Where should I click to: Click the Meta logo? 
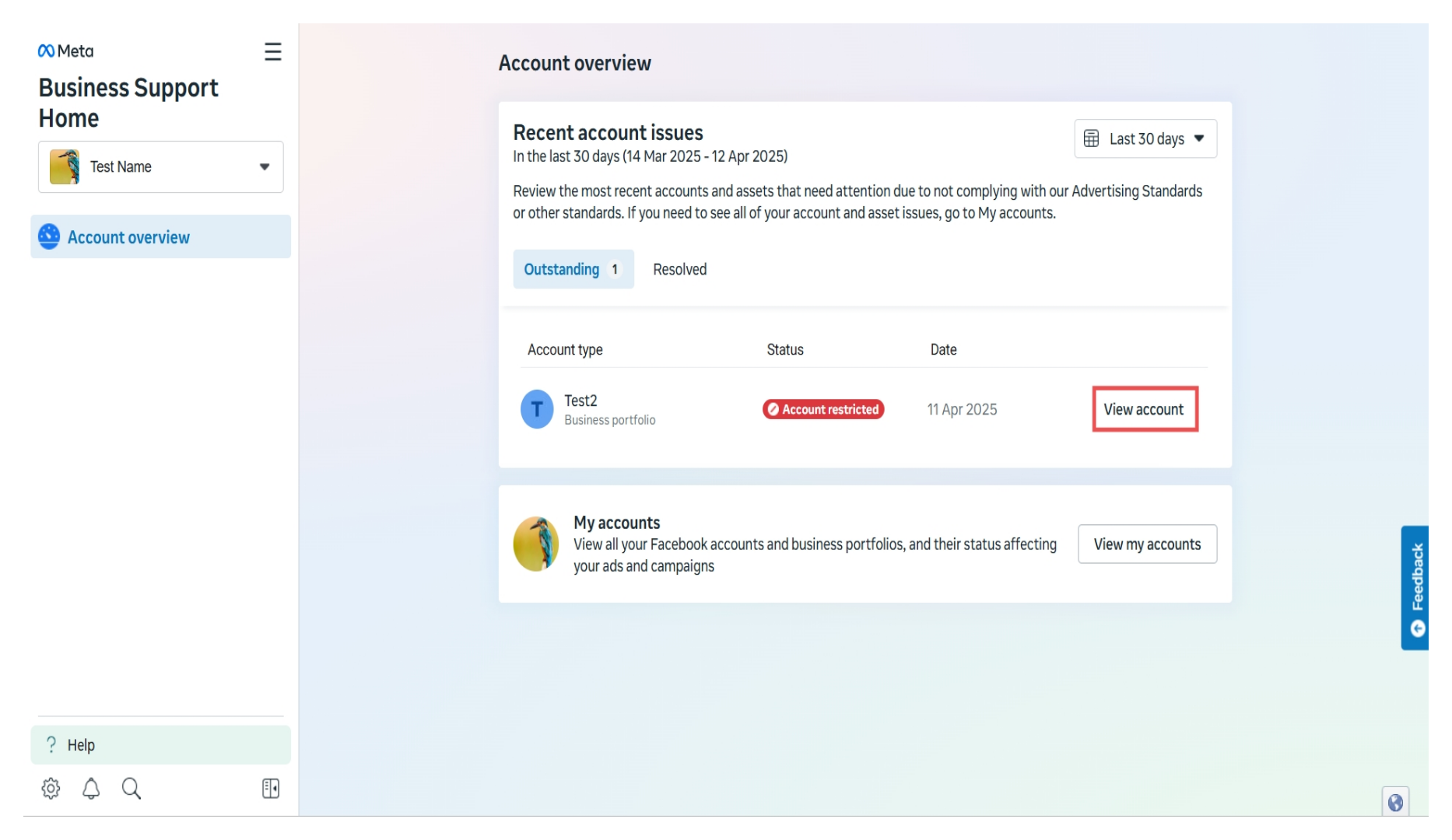[65, 51]
